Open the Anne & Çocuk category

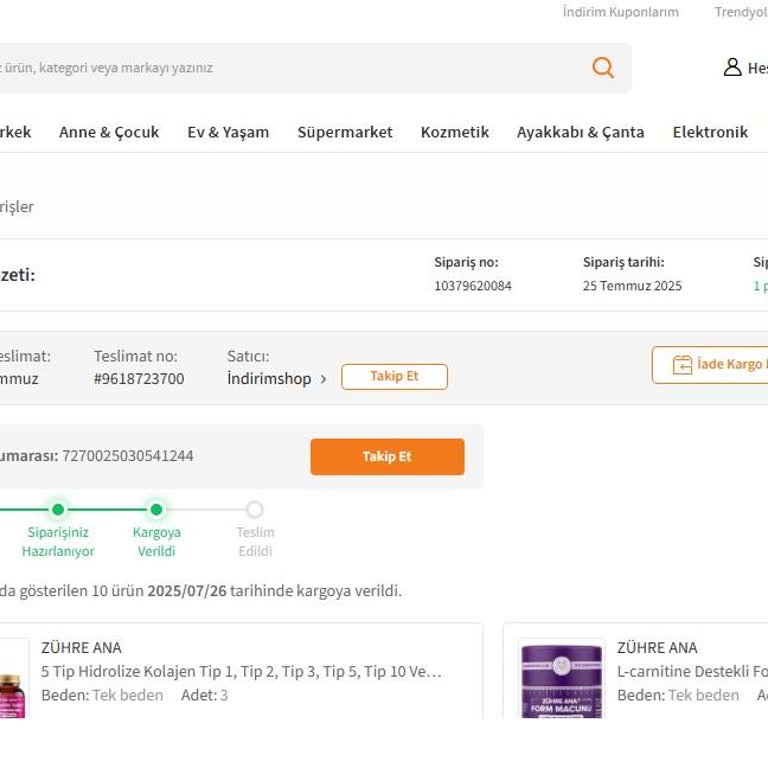[109, 132]
